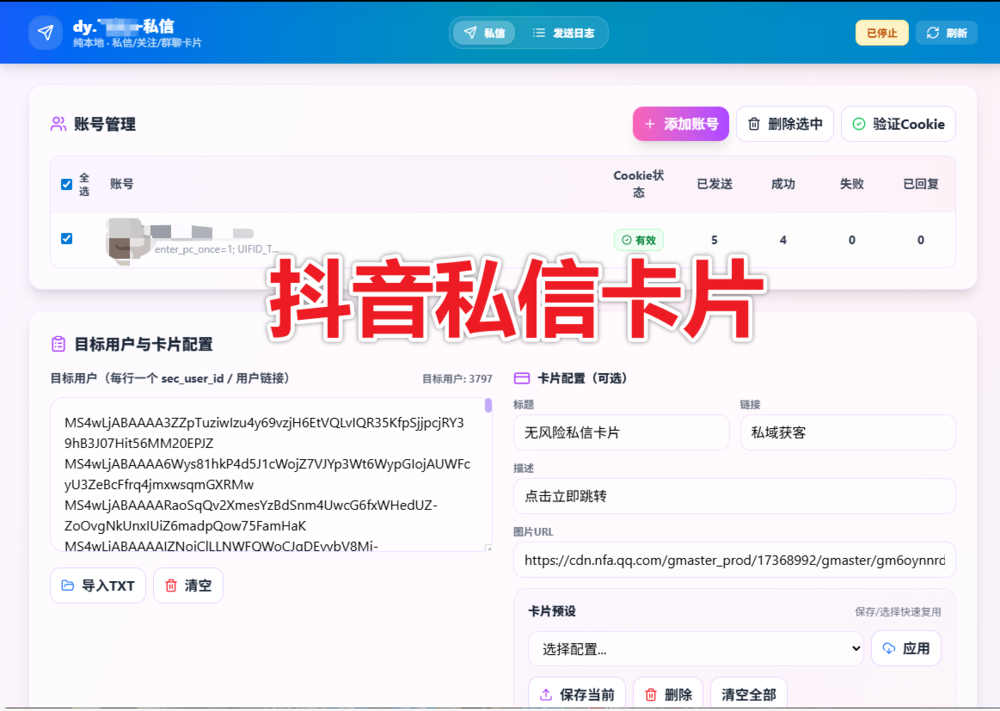Image resolution: width=1000 pixels, height=711 pixels.
Task: Click the 卡片预设 heading
Action: [x=552, y=612]
